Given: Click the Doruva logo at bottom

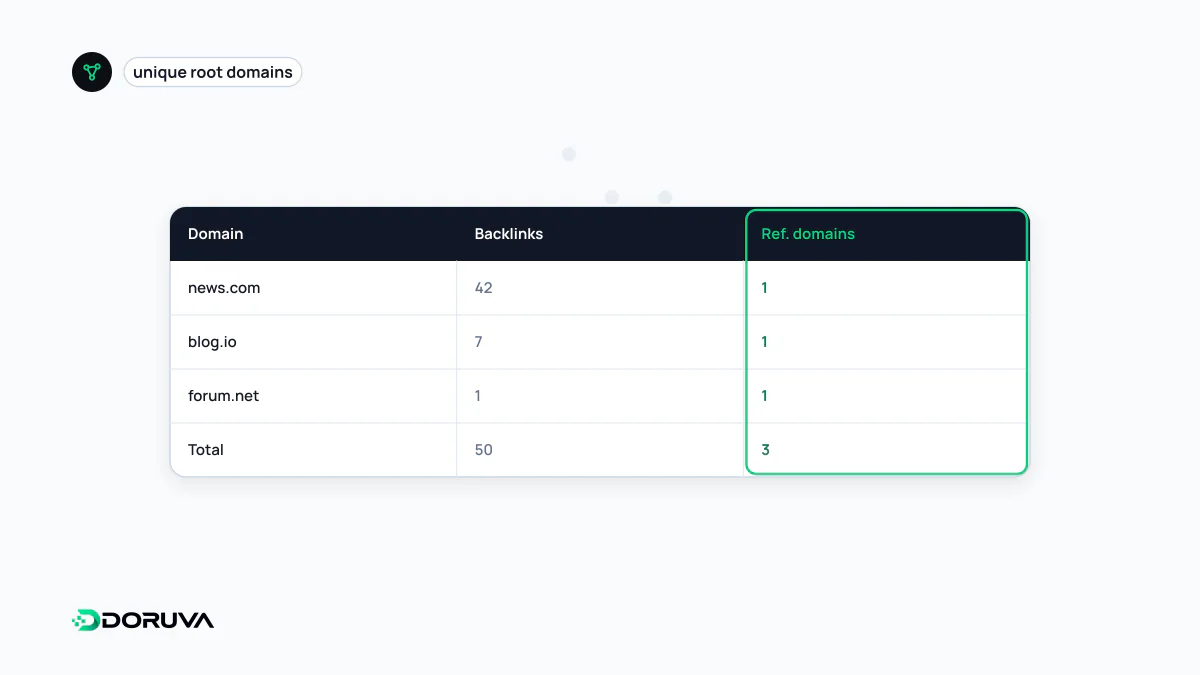Looking at the screenshot, I should 143,620.
